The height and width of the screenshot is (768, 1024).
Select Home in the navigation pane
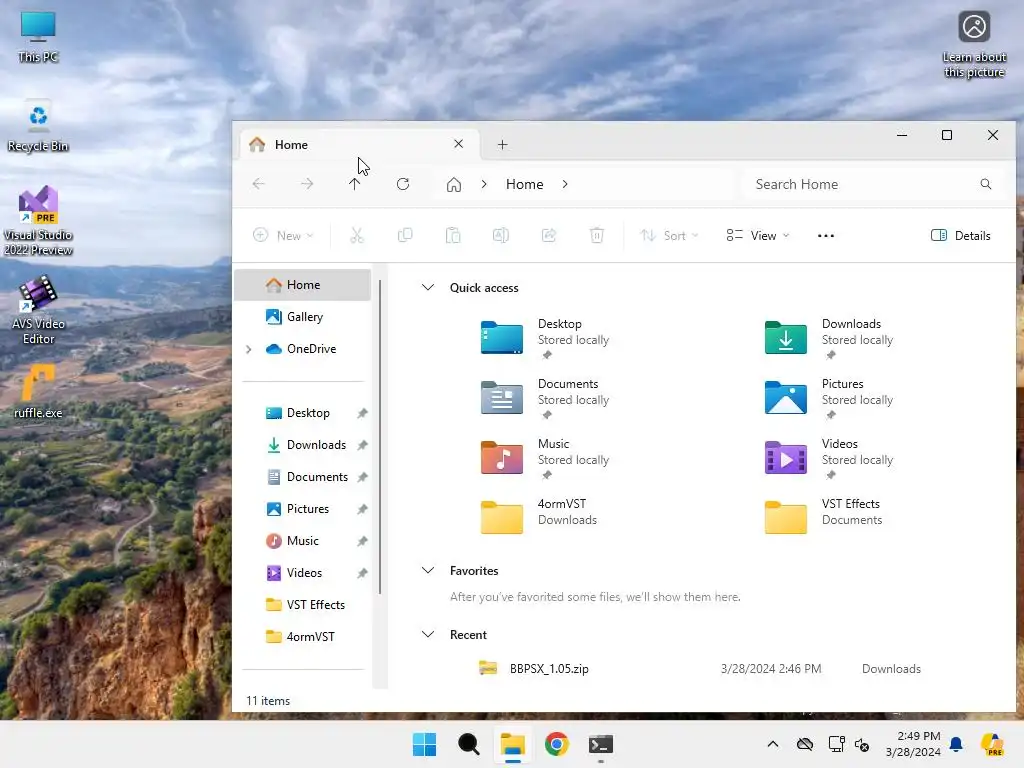point(302,285)
